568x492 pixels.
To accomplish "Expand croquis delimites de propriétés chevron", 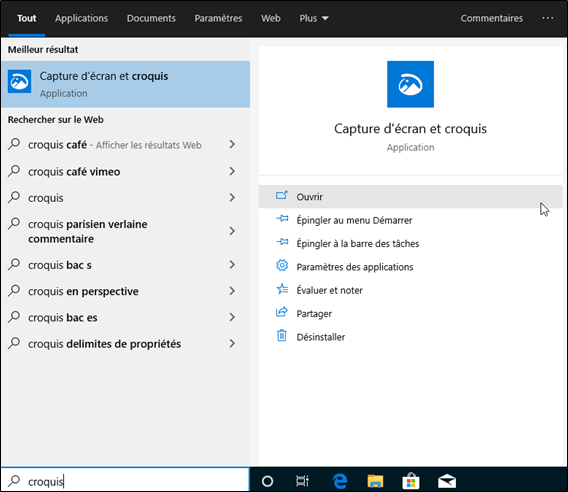I will [232, 343].
